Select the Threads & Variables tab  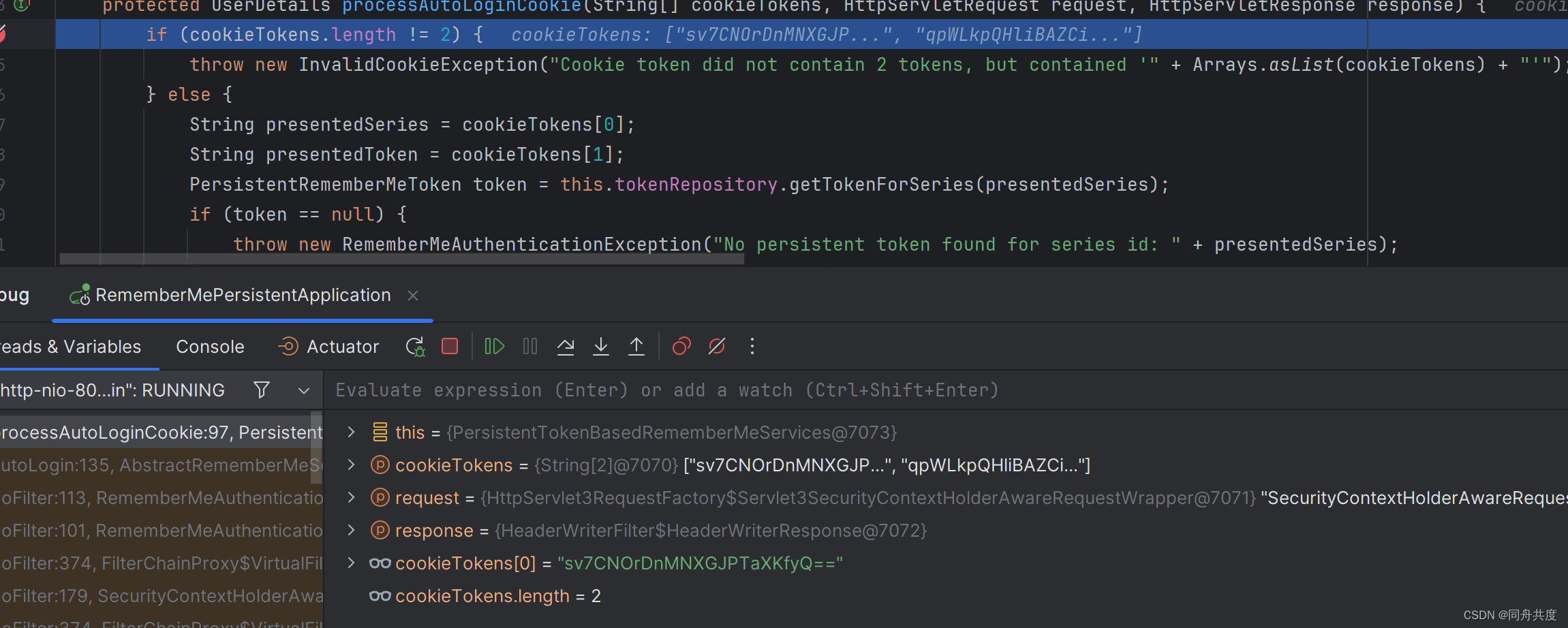[70, 347]
